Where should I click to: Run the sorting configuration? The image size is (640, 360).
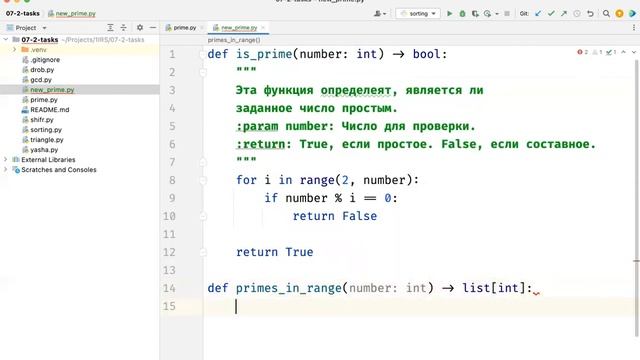pos(449,13)
